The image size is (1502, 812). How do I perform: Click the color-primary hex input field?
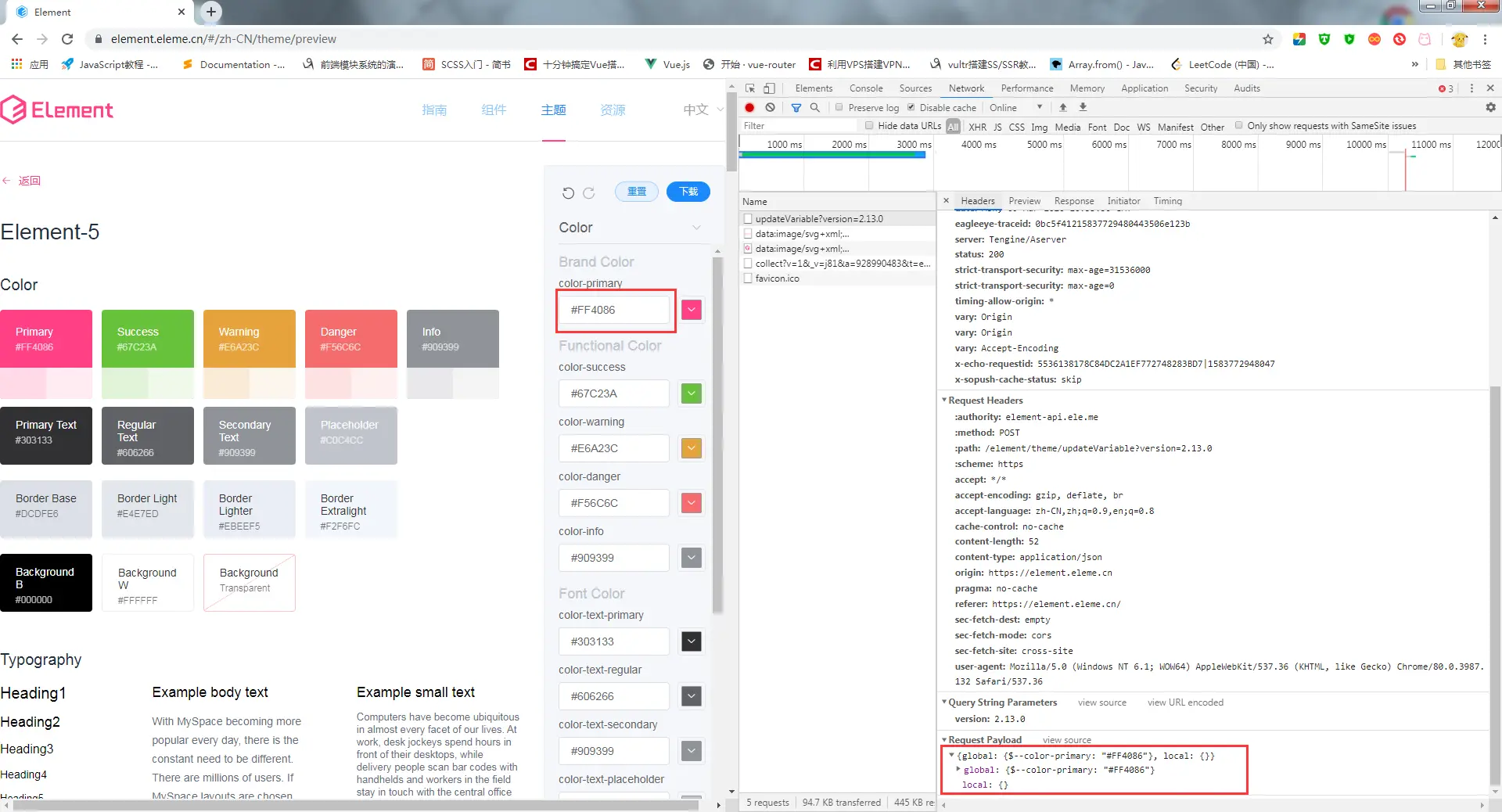pyautogui.click(x=614, y=310)
